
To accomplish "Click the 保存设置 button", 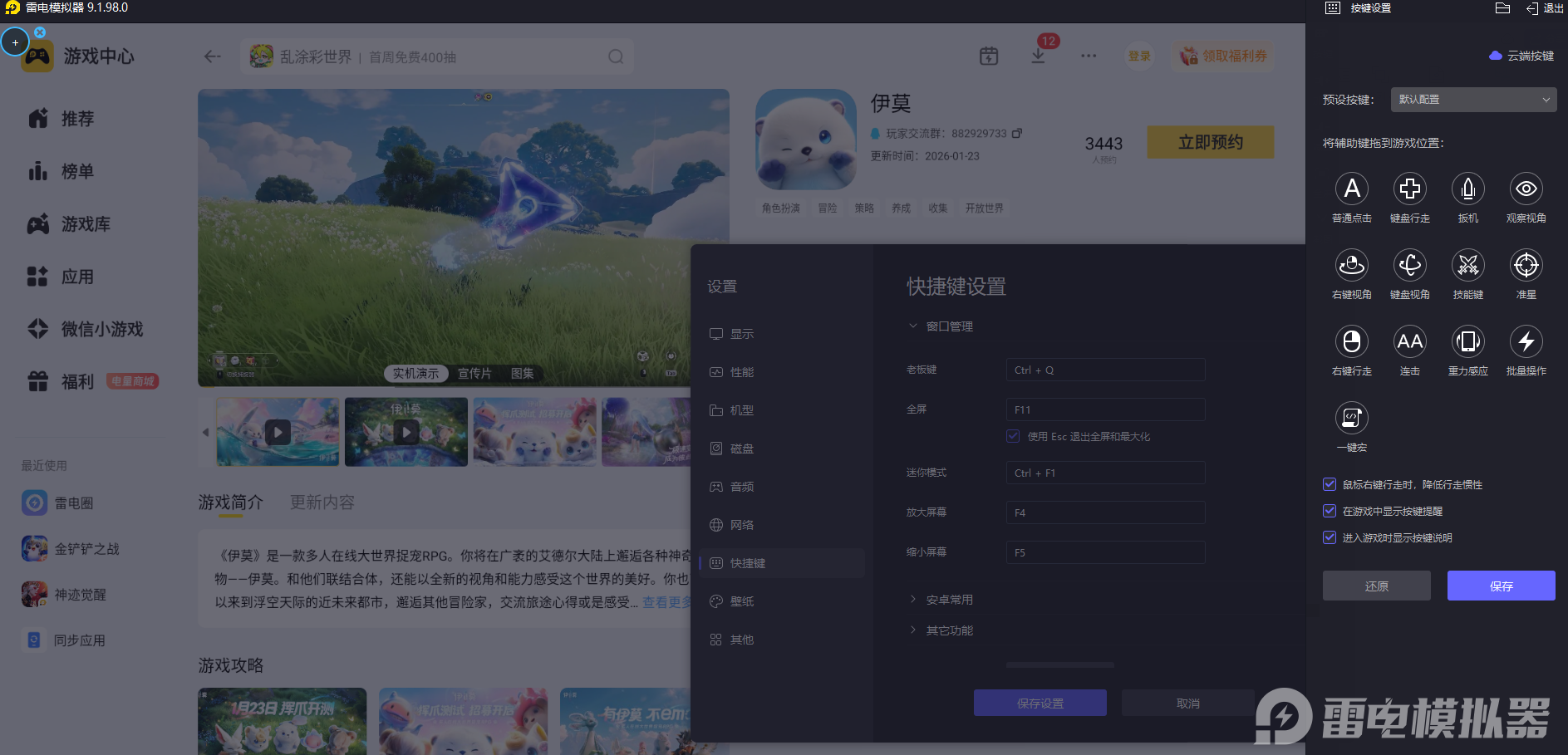I will coord(1040,703).
